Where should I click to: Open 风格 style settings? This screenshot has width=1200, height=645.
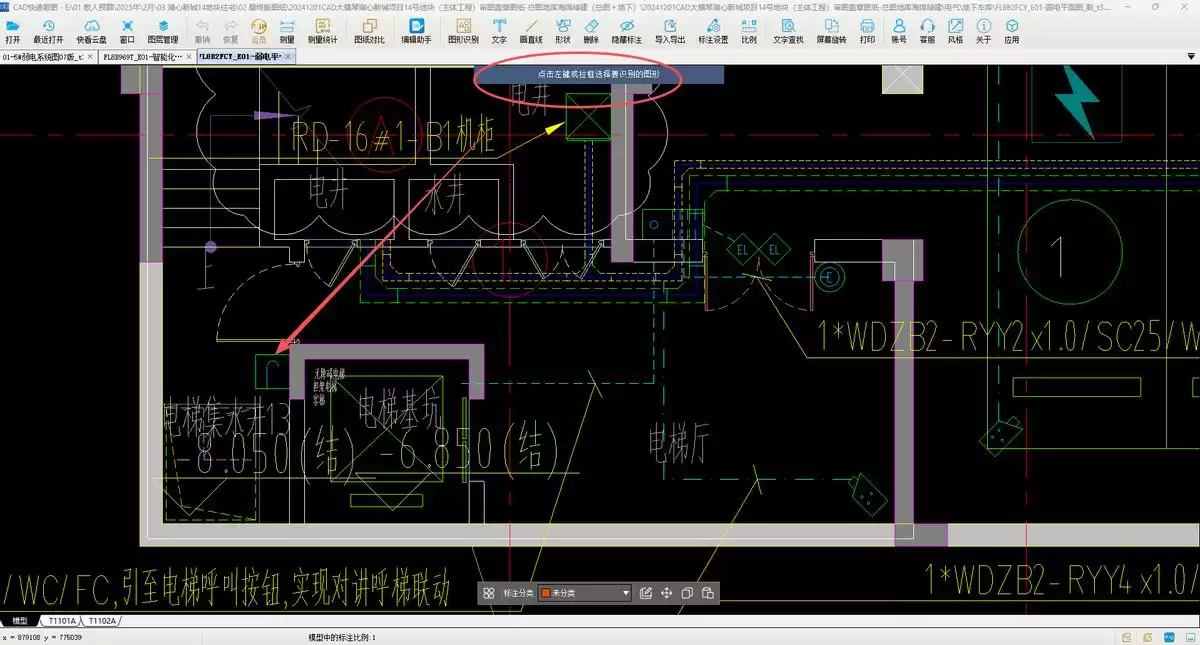pos(956,31)
